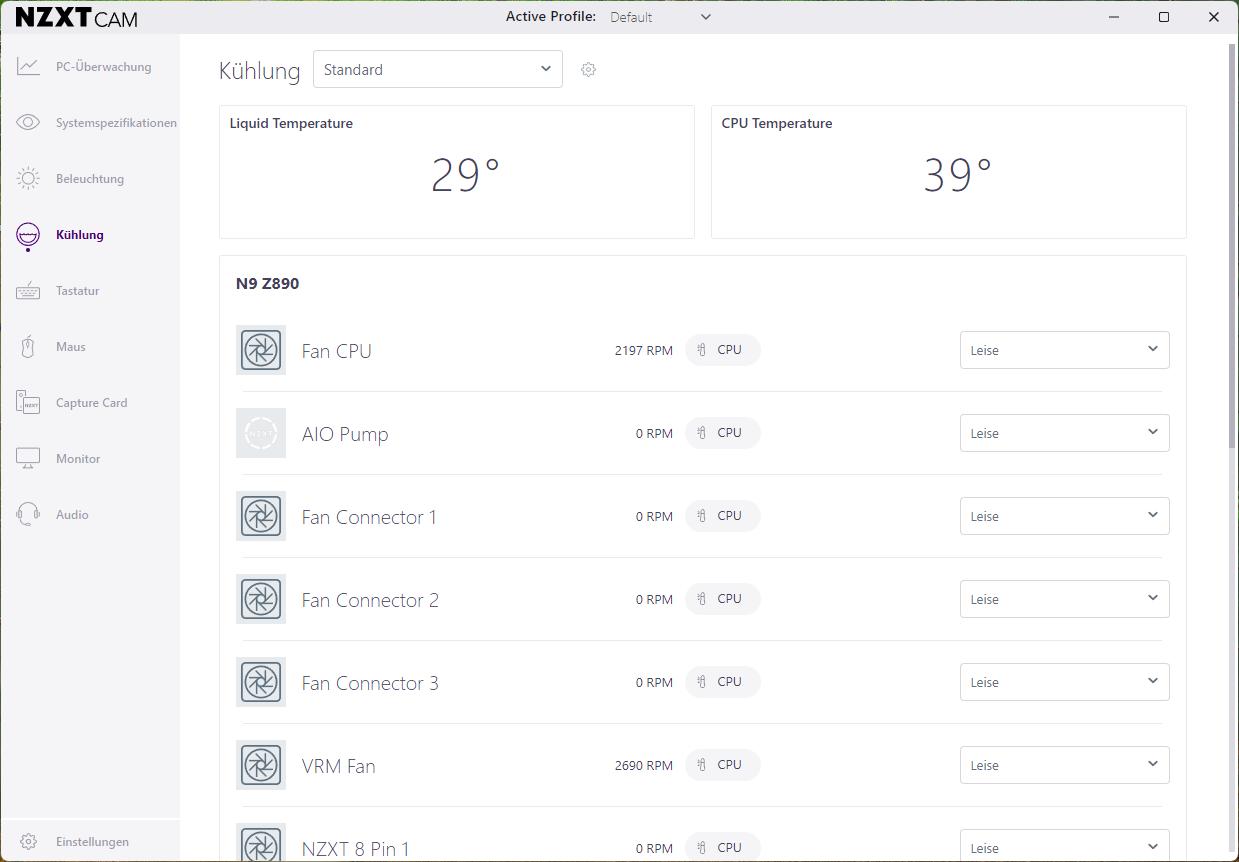Open the Capture Card icon
The image size is (1239, 862).
coord(28,403)
